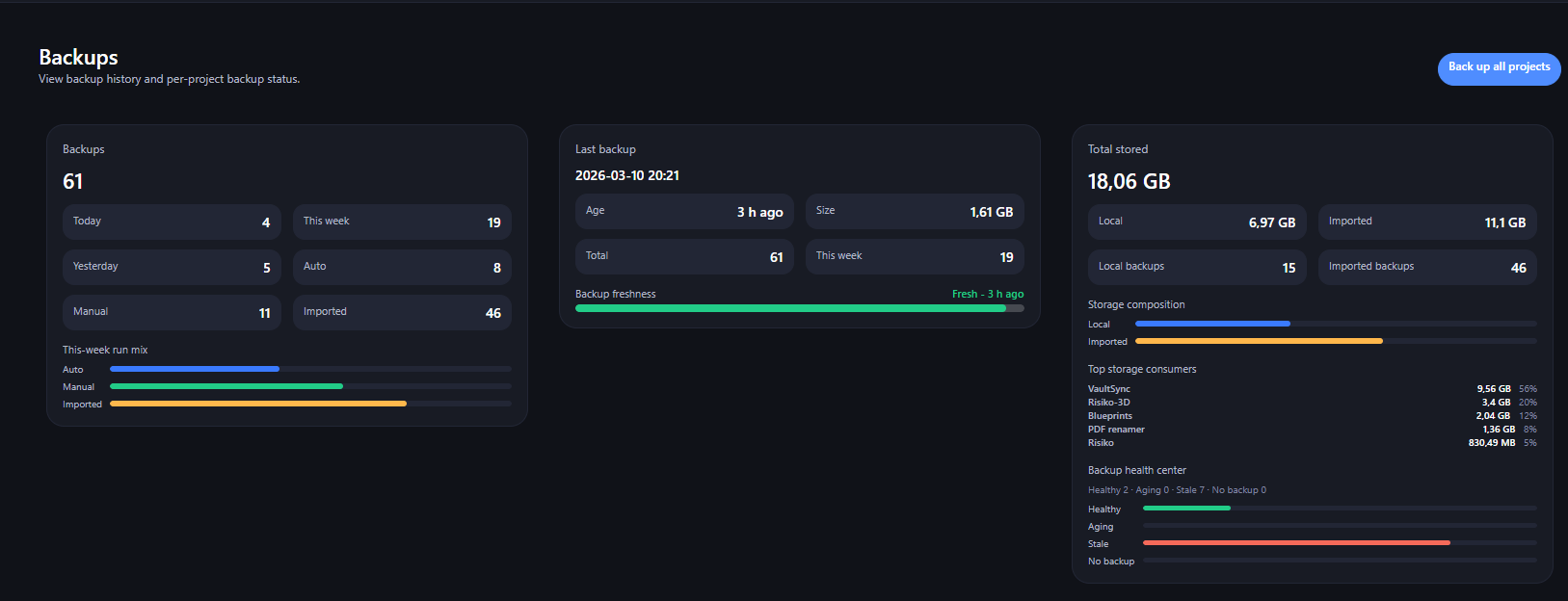Click the Fresh - 3 h ago label
Screen dimensions: 1568x601
point(988,294)
